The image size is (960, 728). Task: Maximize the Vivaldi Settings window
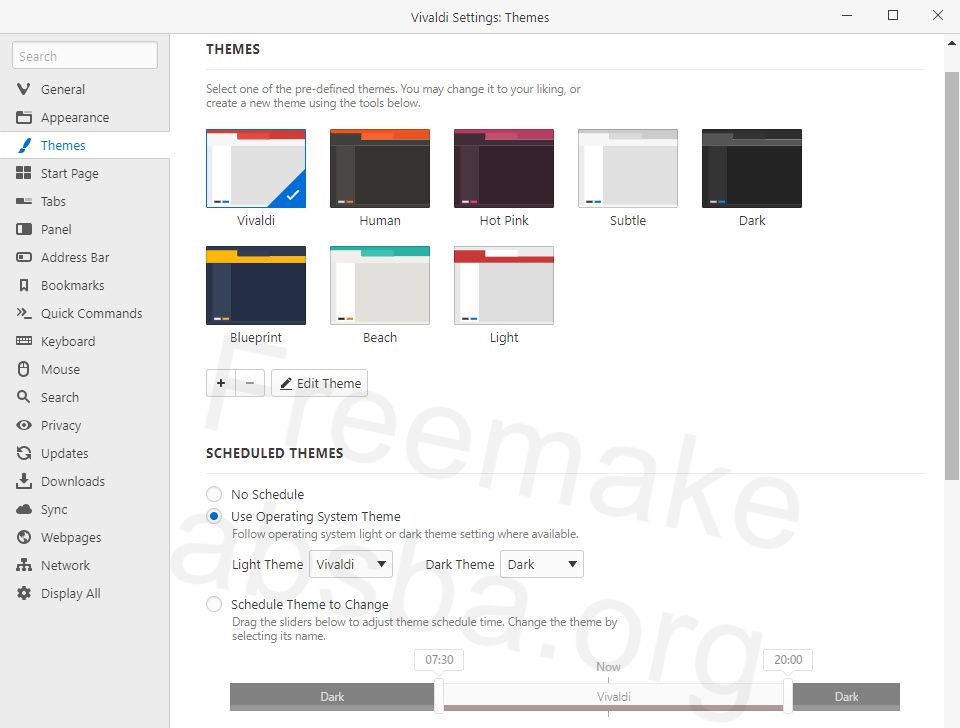[x=893, y=15]
